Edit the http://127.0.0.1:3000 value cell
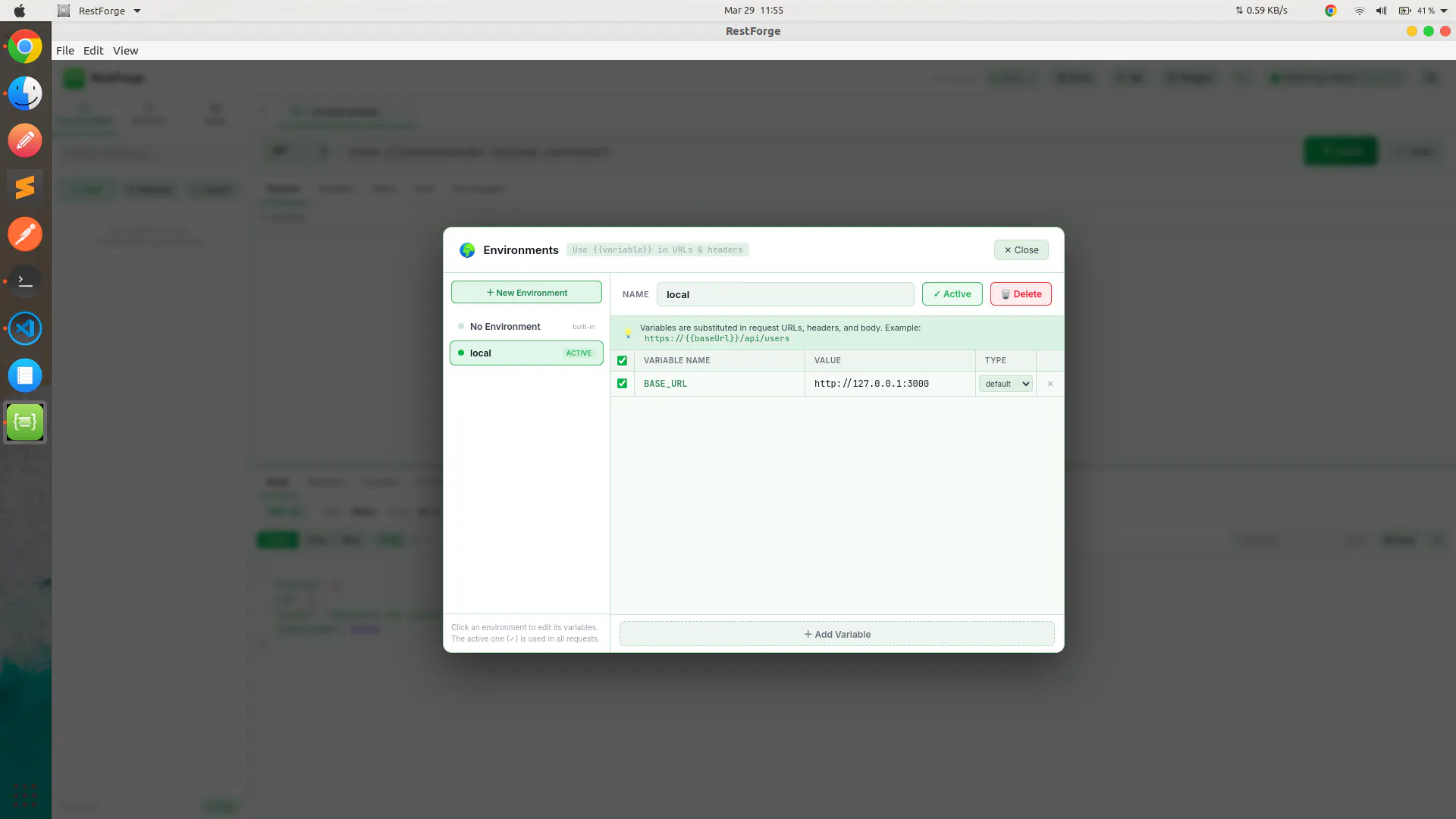Screen dimensions: 1456x819 coord(890,384)
